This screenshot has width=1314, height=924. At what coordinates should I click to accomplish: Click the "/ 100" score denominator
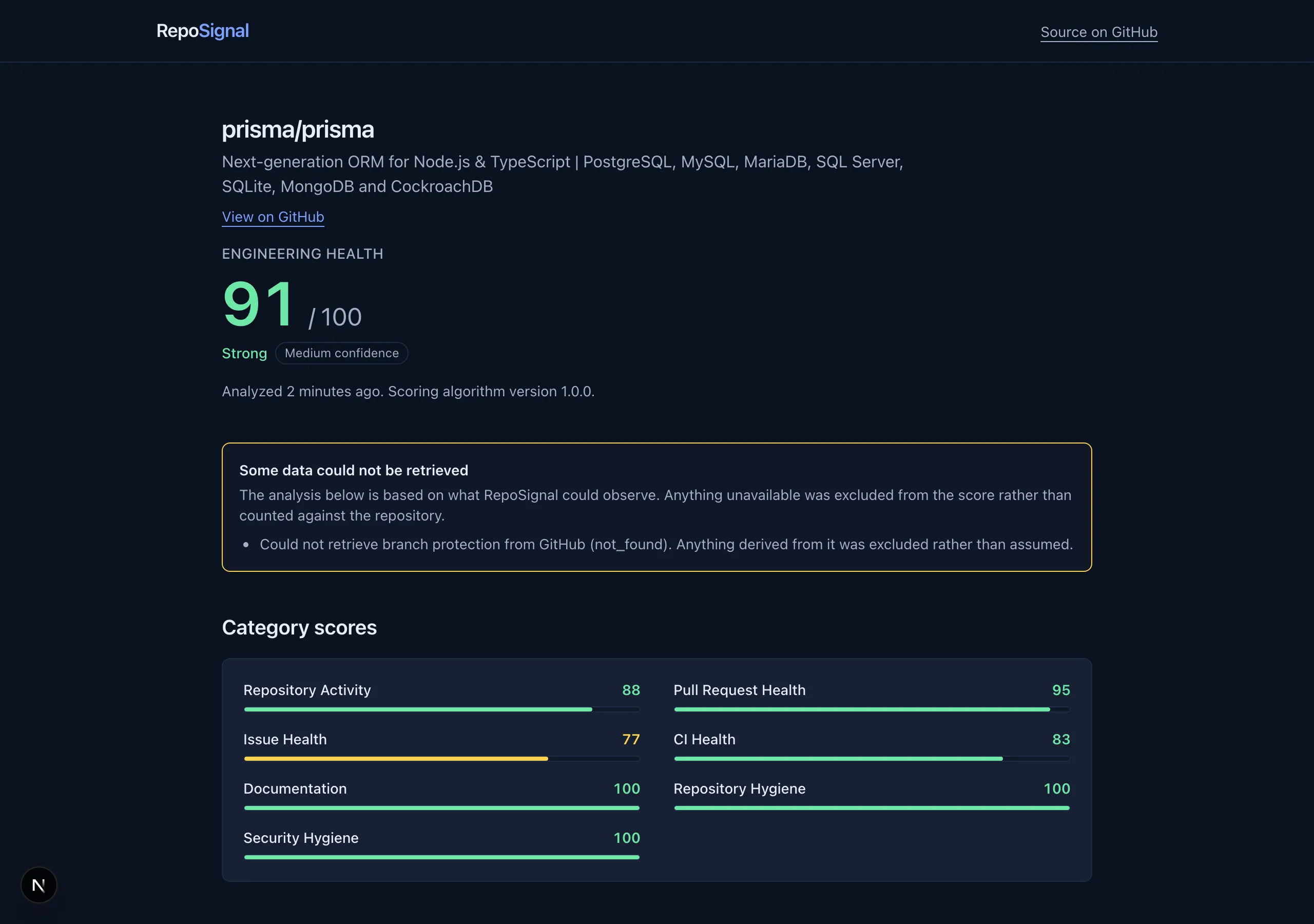point(335,317)
